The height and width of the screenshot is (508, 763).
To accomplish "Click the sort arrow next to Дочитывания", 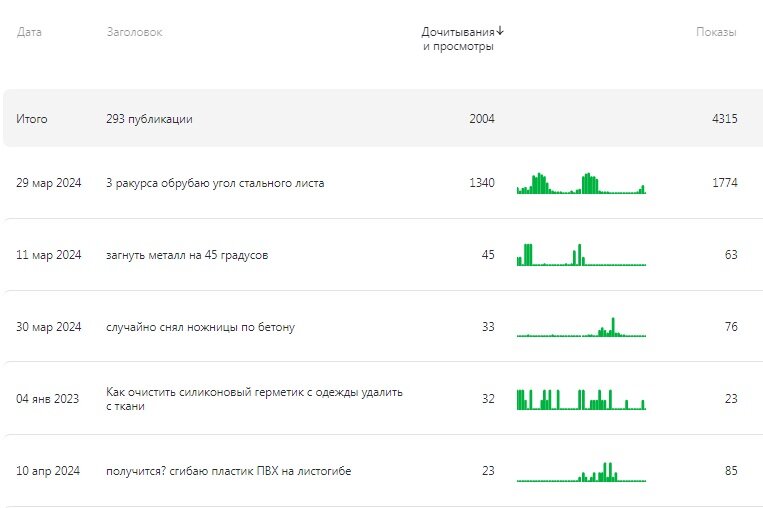I will (x=500, y=31).
